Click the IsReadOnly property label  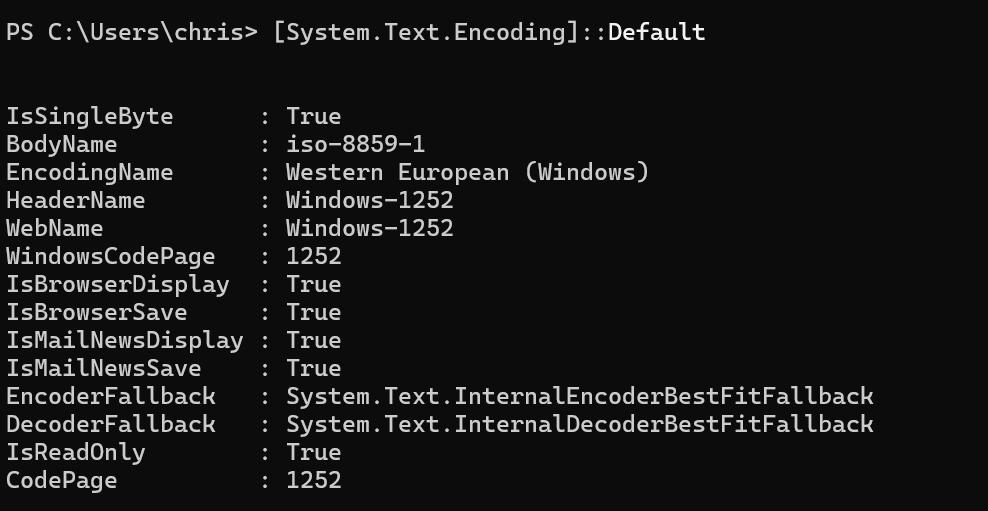point(76,452)
